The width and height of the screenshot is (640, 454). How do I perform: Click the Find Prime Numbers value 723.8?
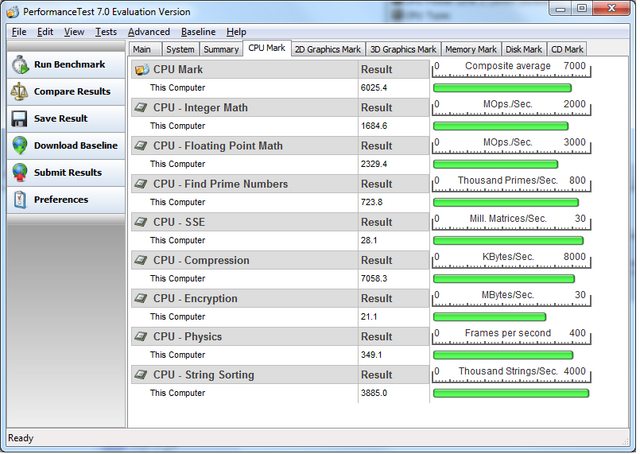(x=371, y=203)
